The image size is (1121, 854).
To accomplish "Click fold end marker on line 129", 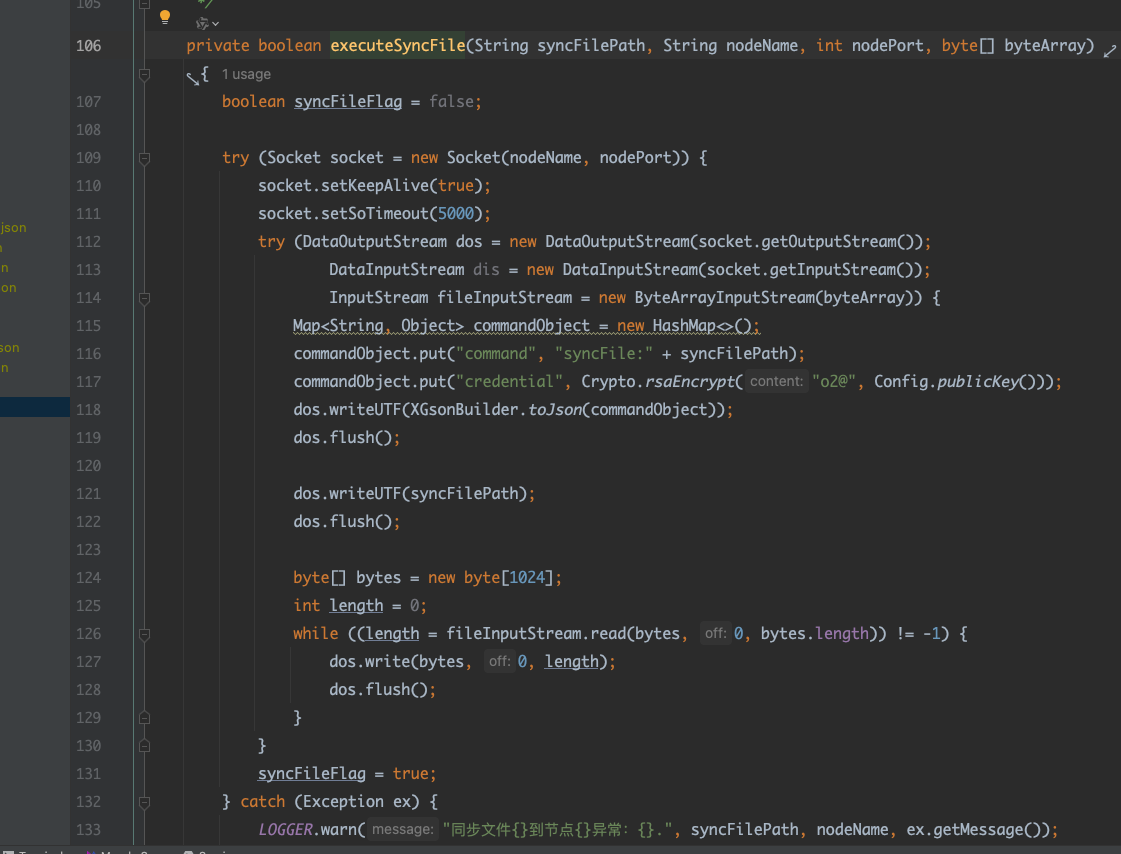I will (x=145, y=718).
